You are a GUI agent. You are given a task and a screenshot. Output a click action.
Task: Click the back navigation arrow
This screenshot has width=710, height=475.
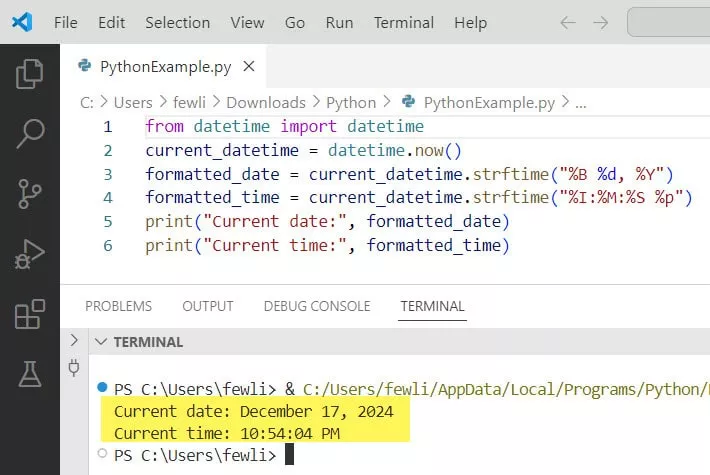(567, 22)
